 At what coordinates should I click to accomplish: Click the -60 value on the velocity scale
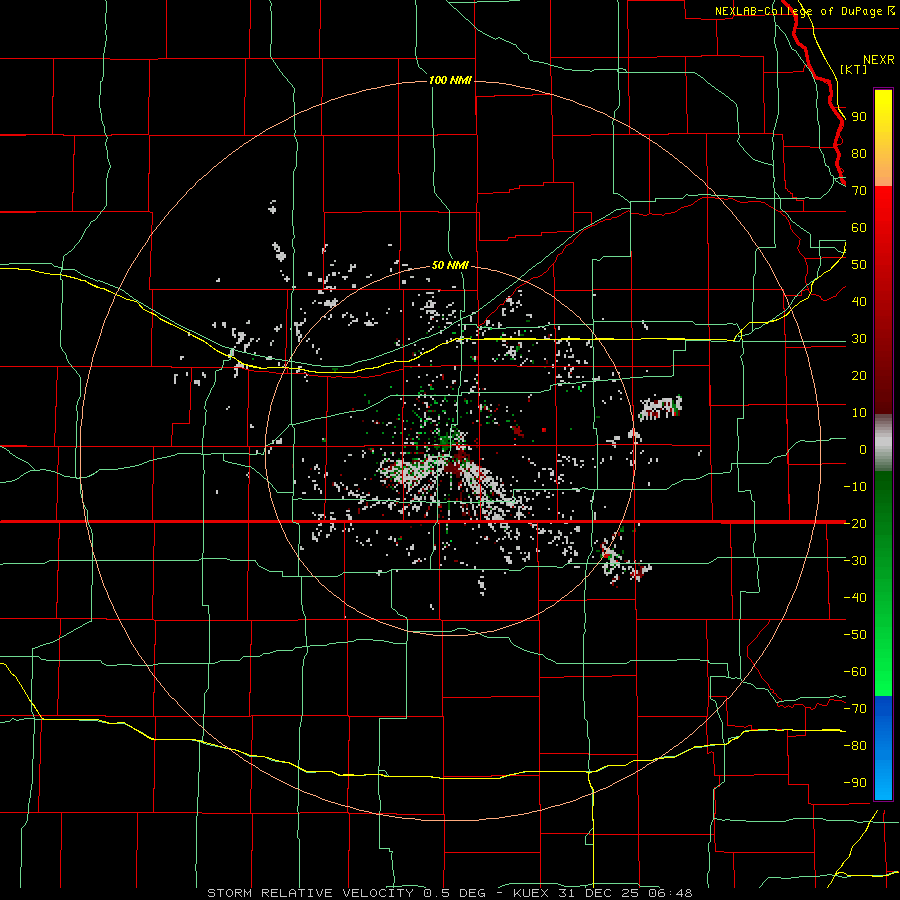(x=855, y=672)
